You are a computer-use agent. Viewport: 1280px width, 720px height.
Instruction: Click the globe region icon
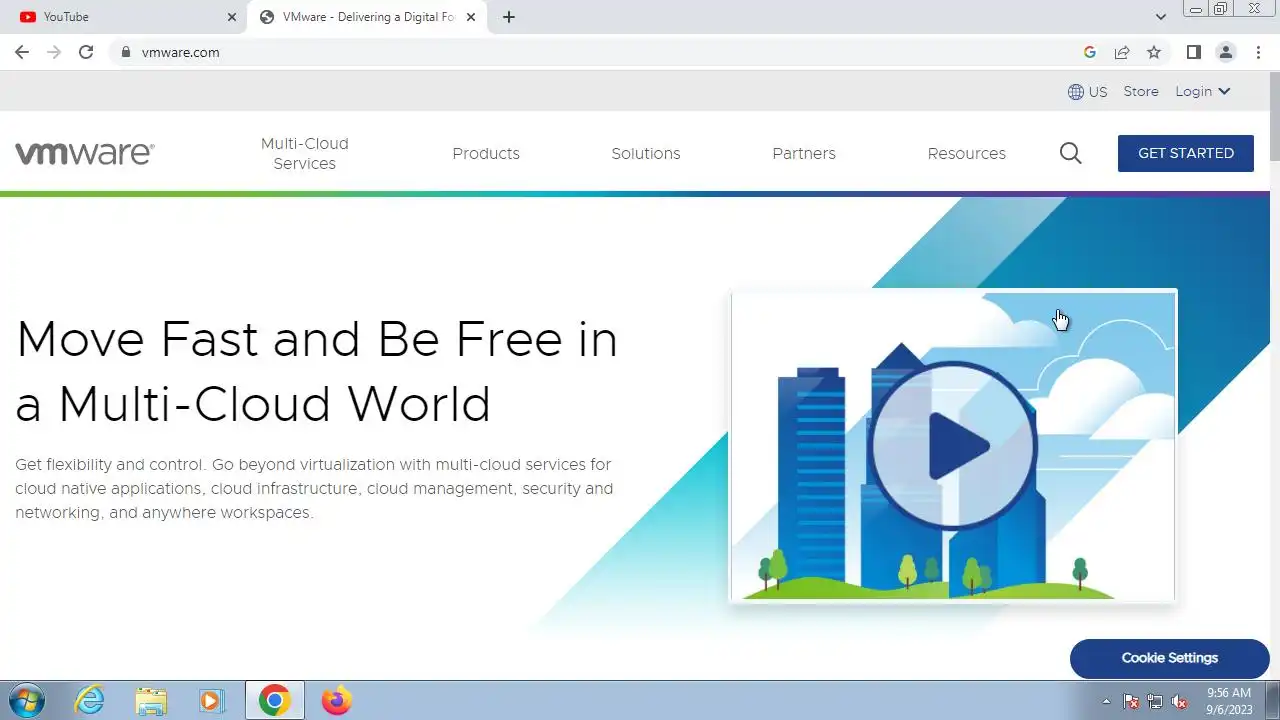(1076, 92)
